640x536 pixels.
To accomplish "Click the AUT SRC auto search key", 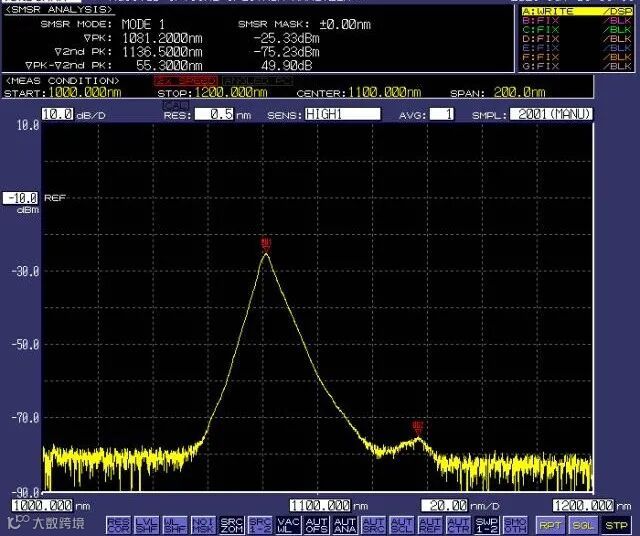I will coord(373,525).
